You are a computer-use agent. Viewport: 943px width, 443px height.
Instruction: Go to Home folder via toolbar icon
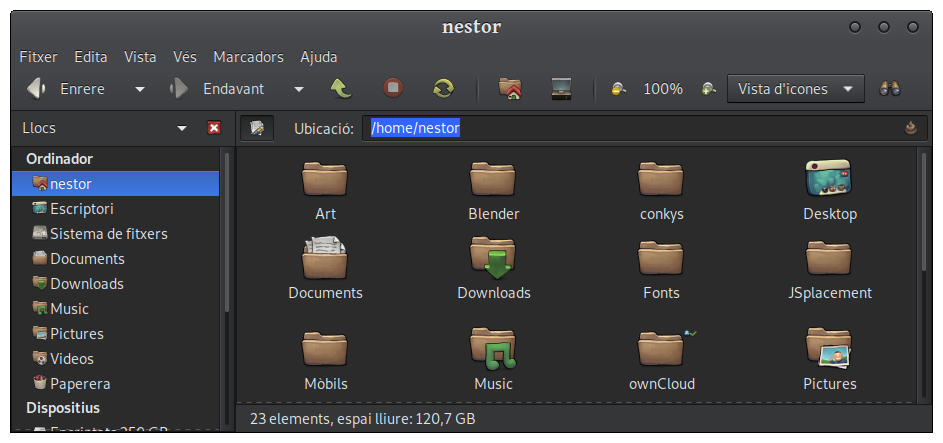[510, 89]
